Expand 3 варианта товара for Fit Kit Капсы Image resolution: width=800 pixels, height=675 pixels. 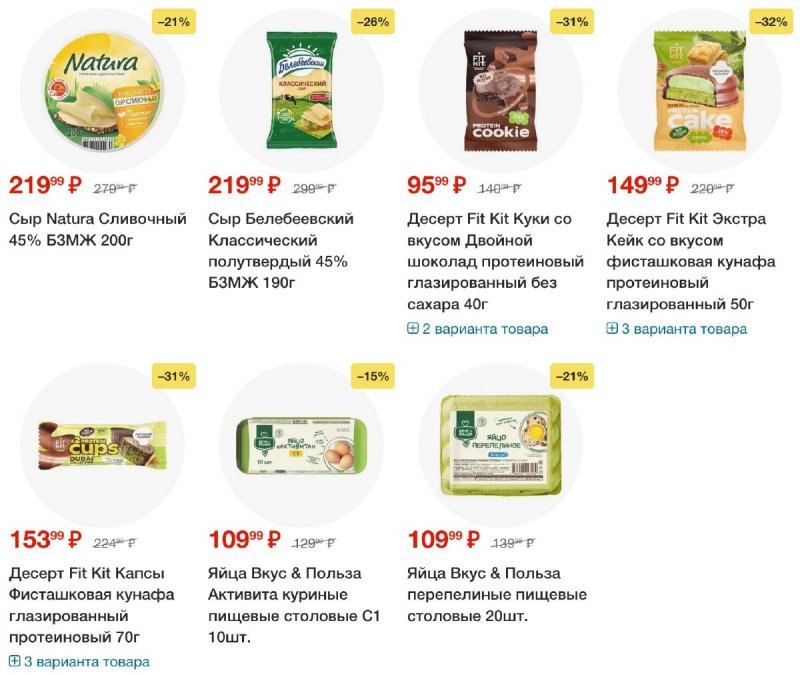pos(80,662)
